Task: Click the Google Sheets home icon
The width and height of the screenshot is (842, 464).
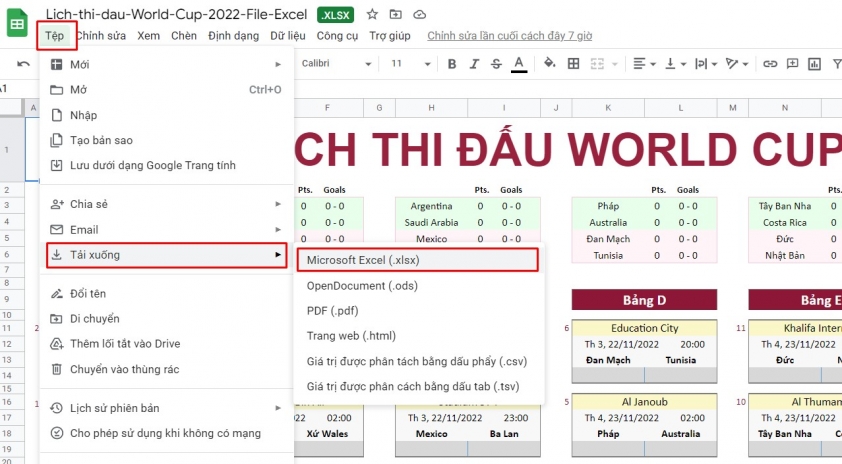Action: point(17,24)
